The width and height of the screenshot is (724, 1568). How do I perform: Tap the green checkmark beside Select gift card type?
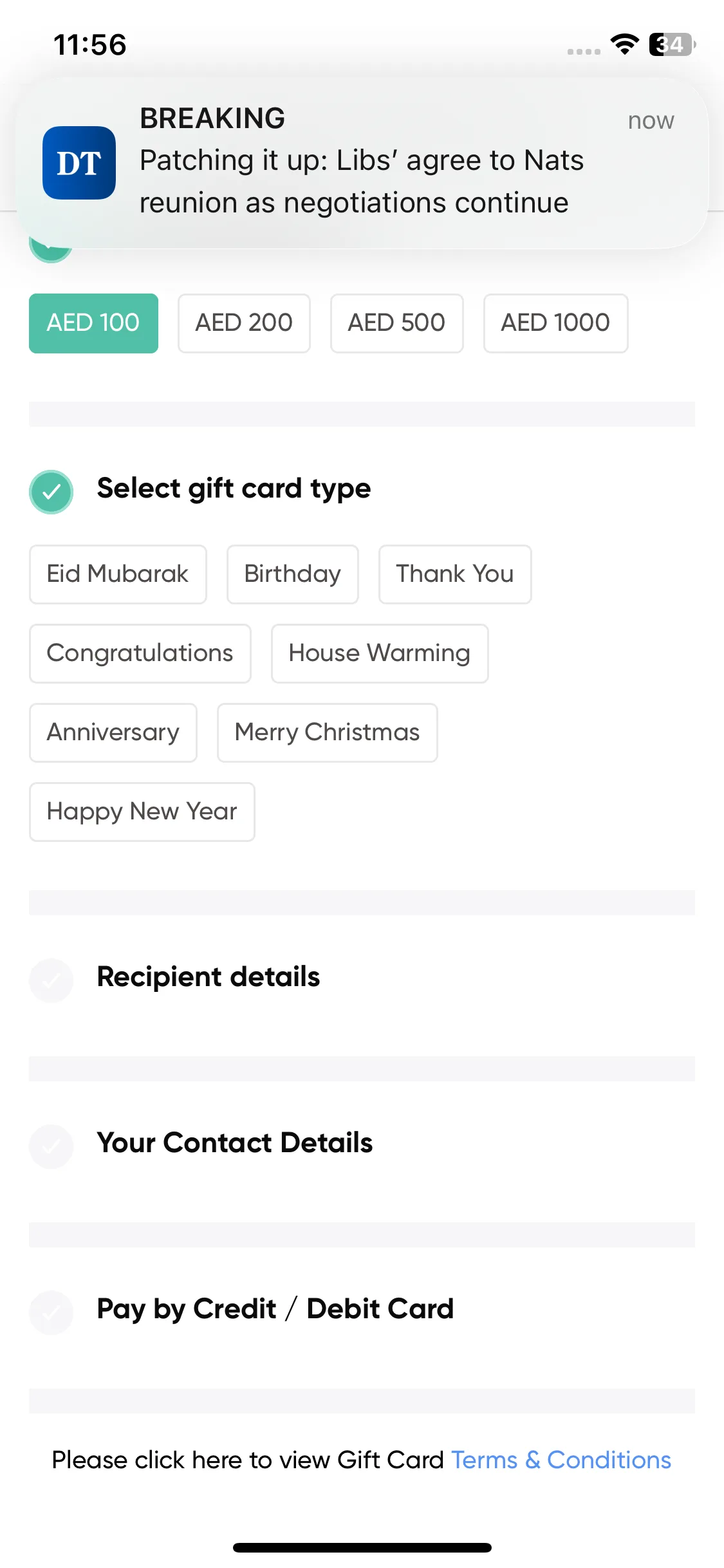coord(51,492)
